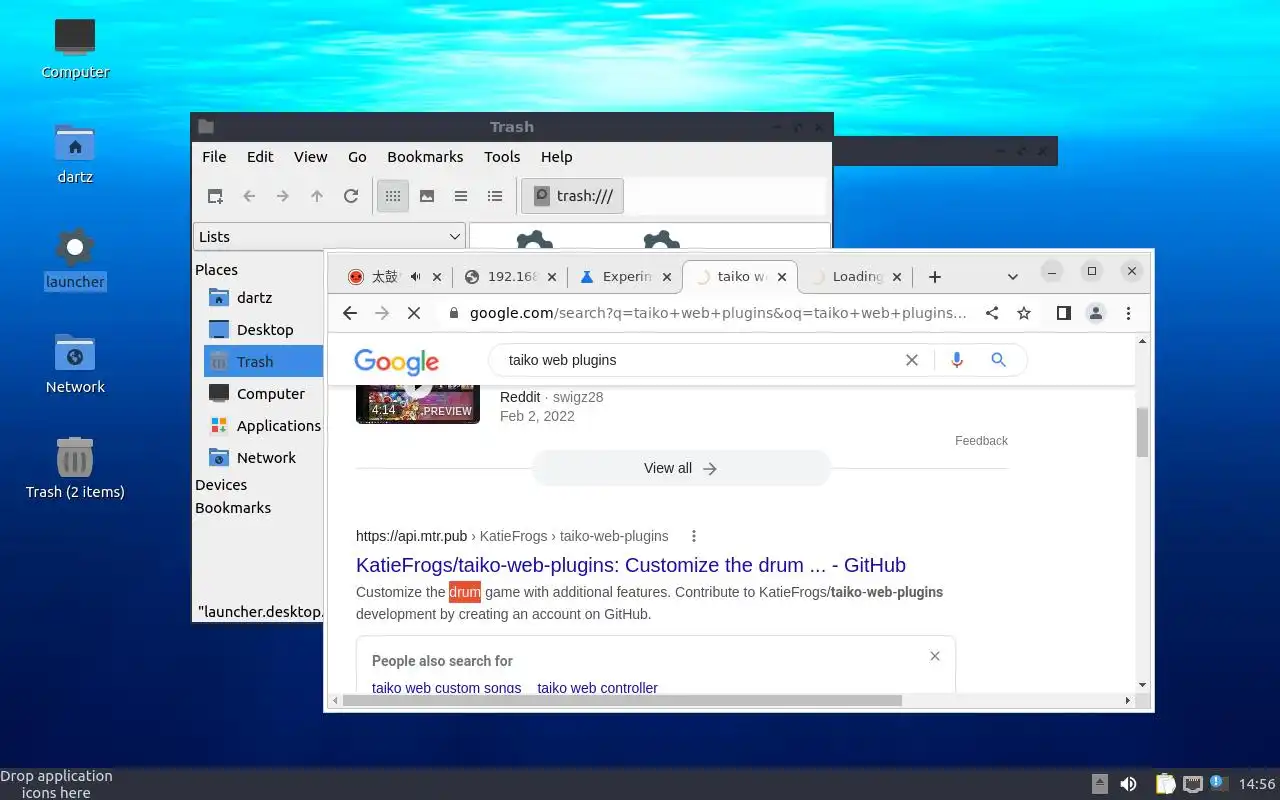Go back in Trash file manager
Image resolution: width=1280 pixels, height=800 pixels.
(x=249, y=196)
